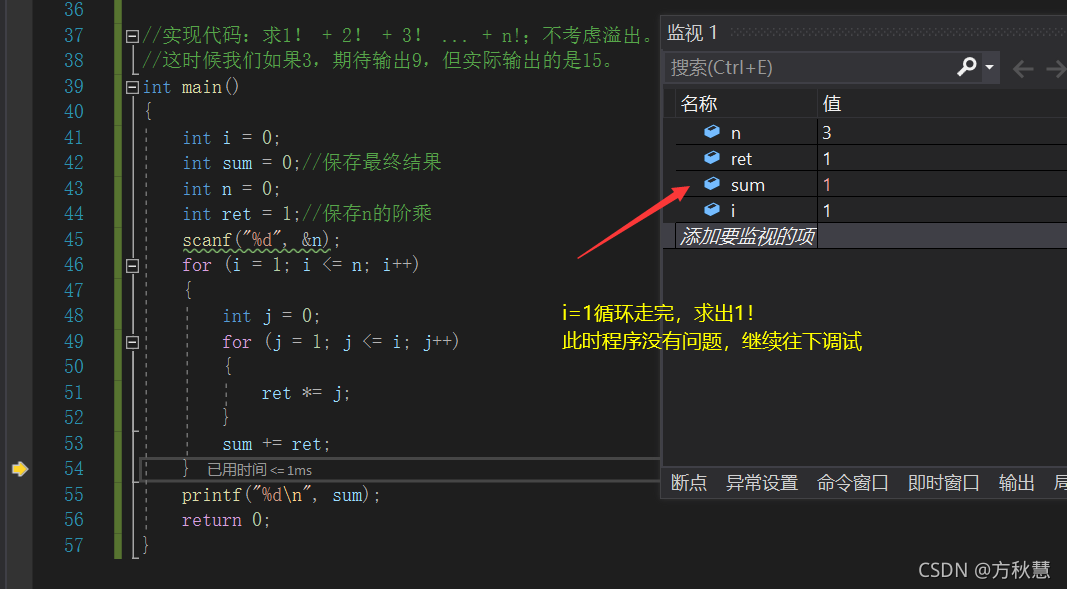Screen dimensions: 1067x589
Task: Click 'int sum = 0;' declaration
Action: point(242,163)
